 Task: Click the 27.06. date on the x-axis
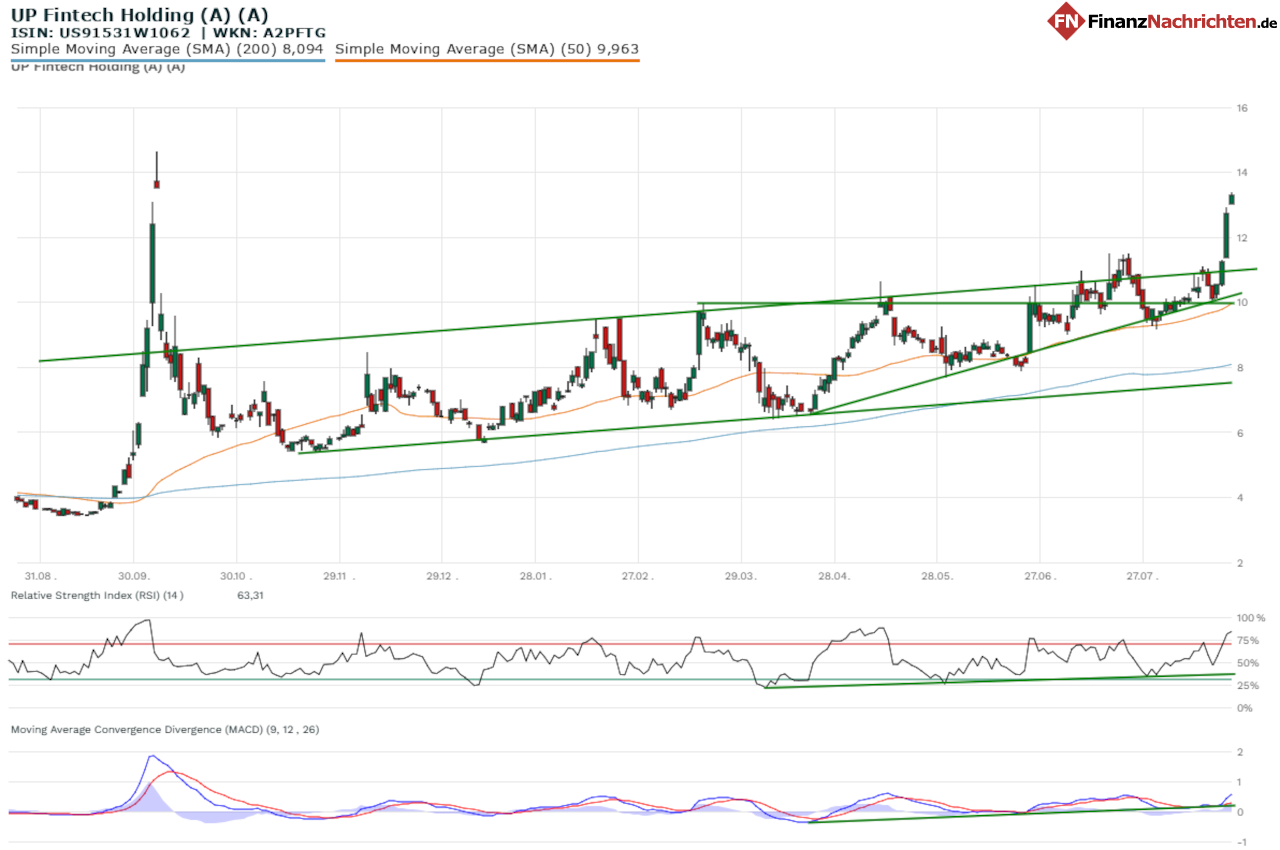(x=1039, y=577)
